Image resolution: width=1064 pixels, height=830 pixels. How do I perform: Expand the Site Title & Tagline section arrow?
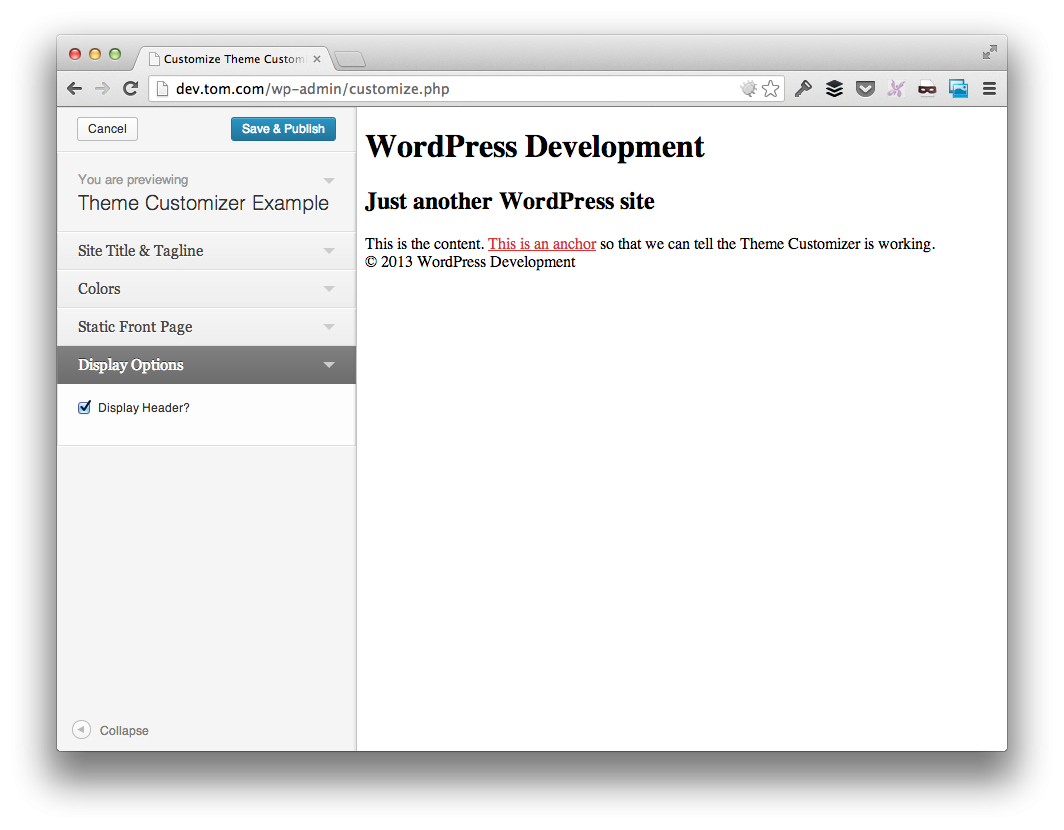pyautogui.click(x=329, y=250)
